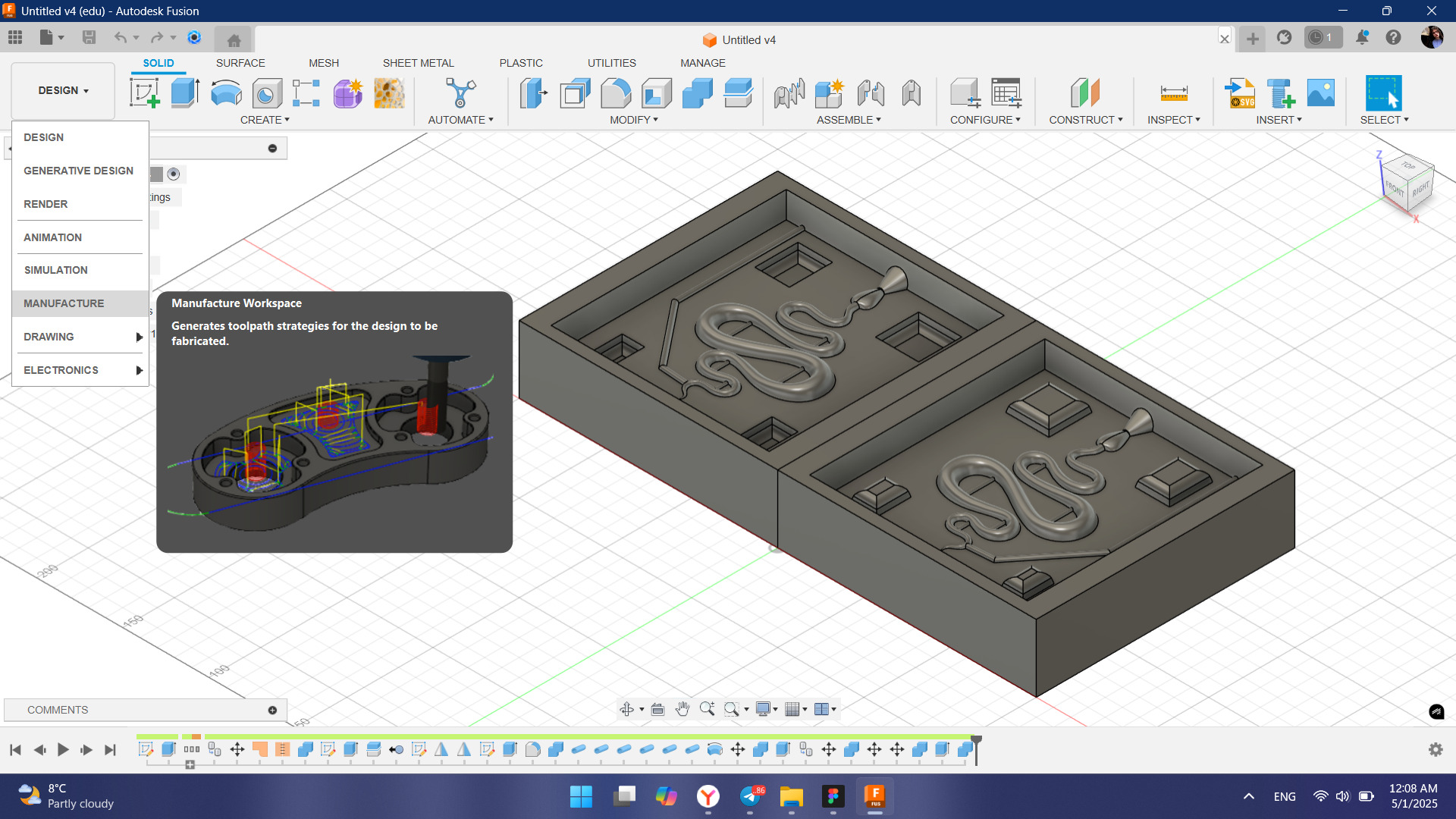
Task: Switch to the SHEET METAL tab
Action: pos(418,63)
